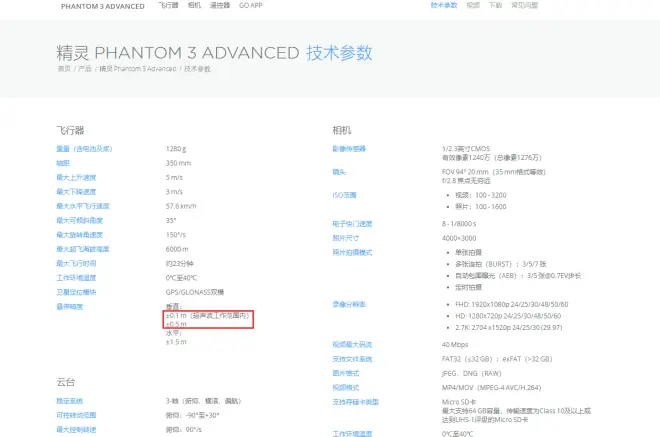
Task: Click the 影像传感器 spec label
Action: 349,149
